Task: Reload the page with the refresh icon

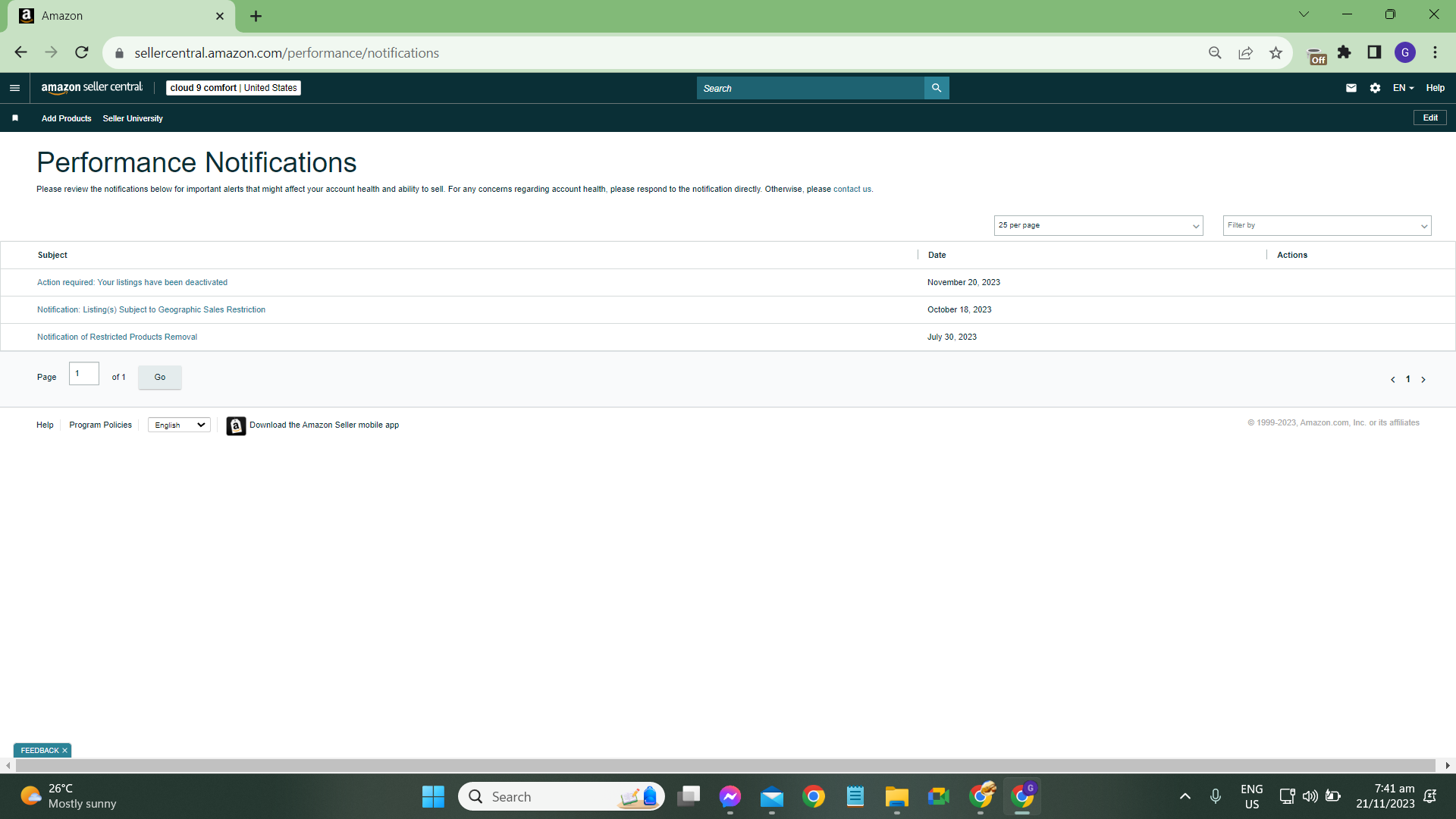Action: point(82,52)
